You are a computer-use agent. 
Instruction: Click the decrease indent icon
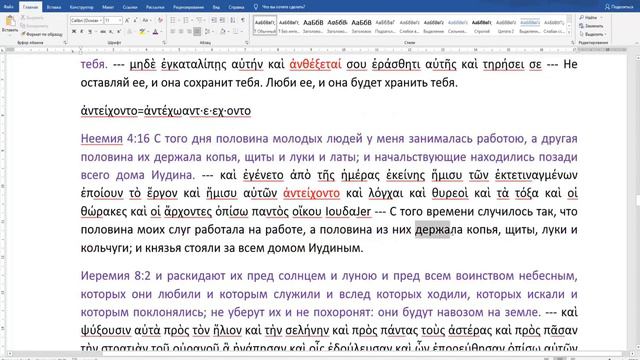[x=214, y=20]
